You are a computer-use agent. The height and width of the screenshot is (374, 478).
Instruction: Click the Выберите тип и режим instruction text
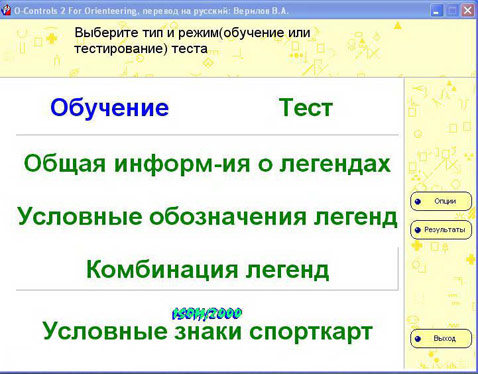click(192, 41)
